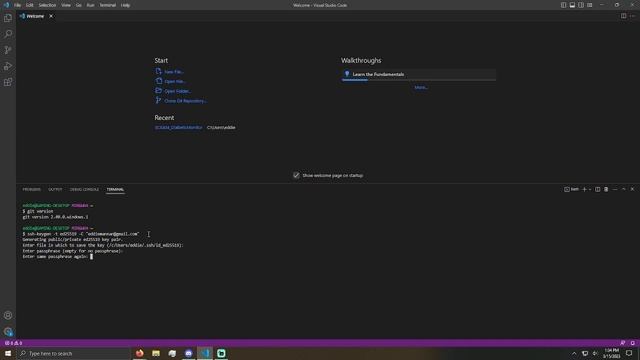This screenshot has height=360, width=640.
Task: Kill terminal with trash icon
Action: 606,189
